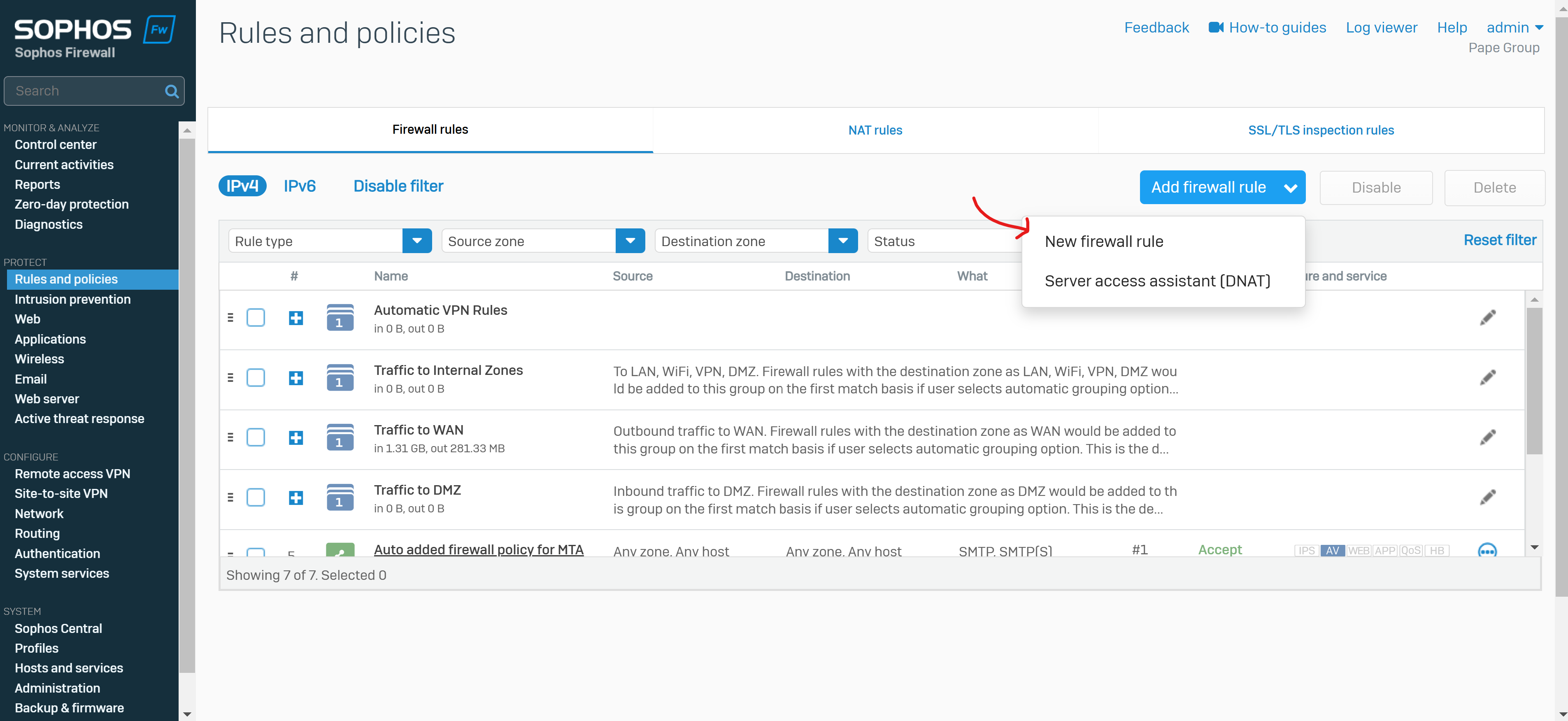Switch to IPv6 rules
This screenshot has width=1568, height=721.
[x=300, y=186]
